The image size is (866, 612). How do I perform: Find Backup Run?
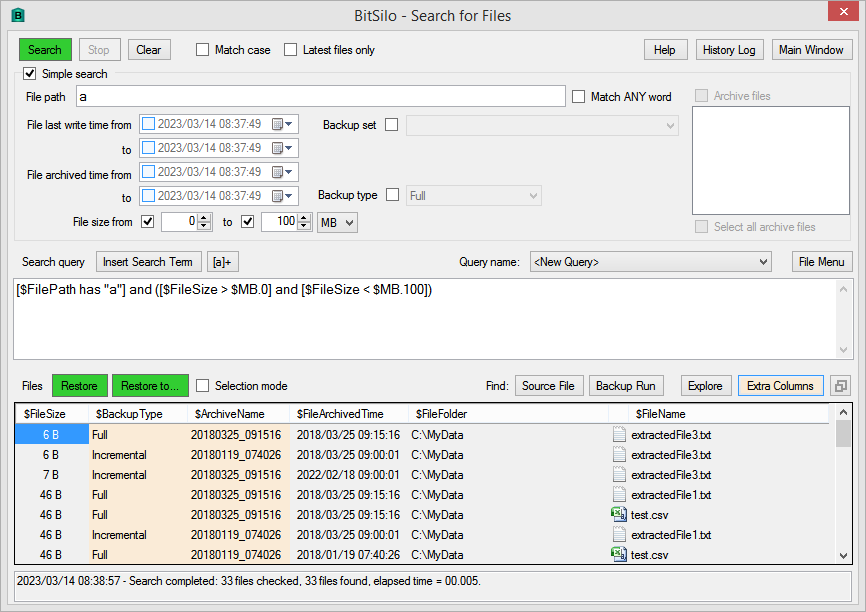626,386
